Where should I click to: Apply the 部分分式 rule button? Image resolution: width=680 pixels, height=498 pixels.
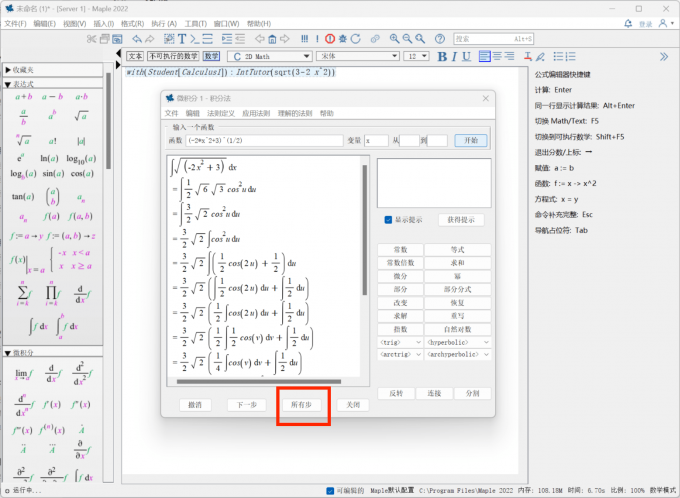point(458,289)
